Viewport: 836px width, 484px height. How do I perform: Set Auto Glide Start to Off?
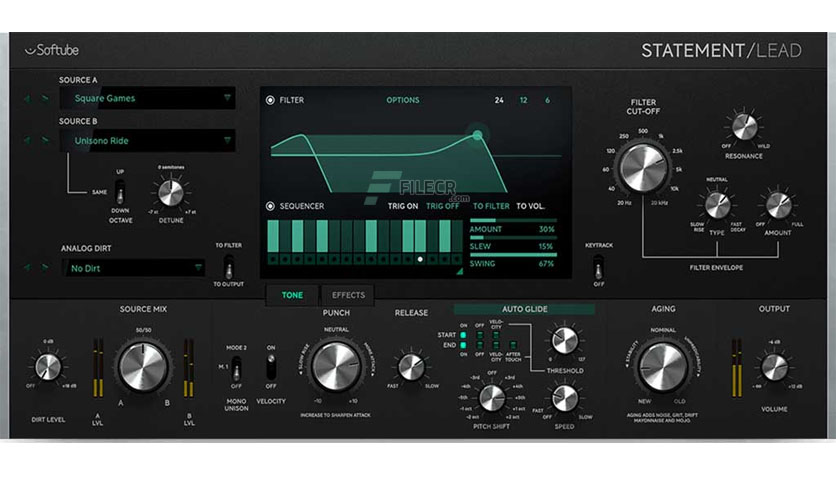coord(480,335)
